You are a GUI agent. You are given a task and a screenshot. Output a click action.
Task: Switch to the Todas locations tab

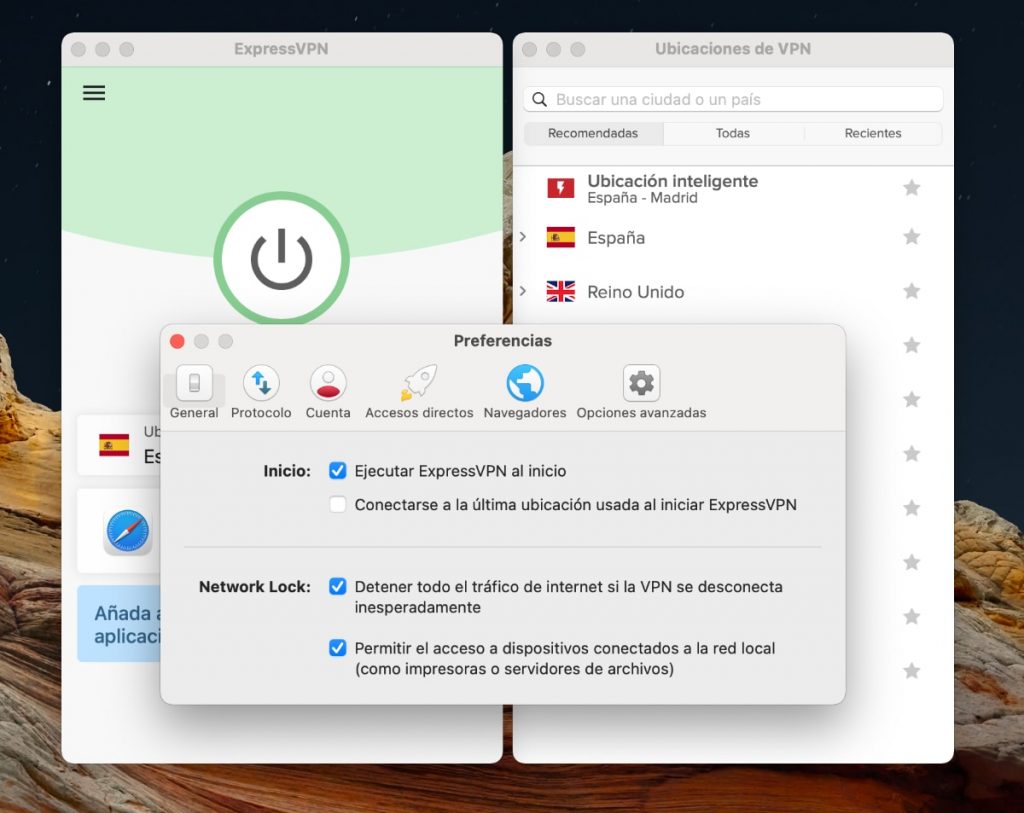point(733,133)
